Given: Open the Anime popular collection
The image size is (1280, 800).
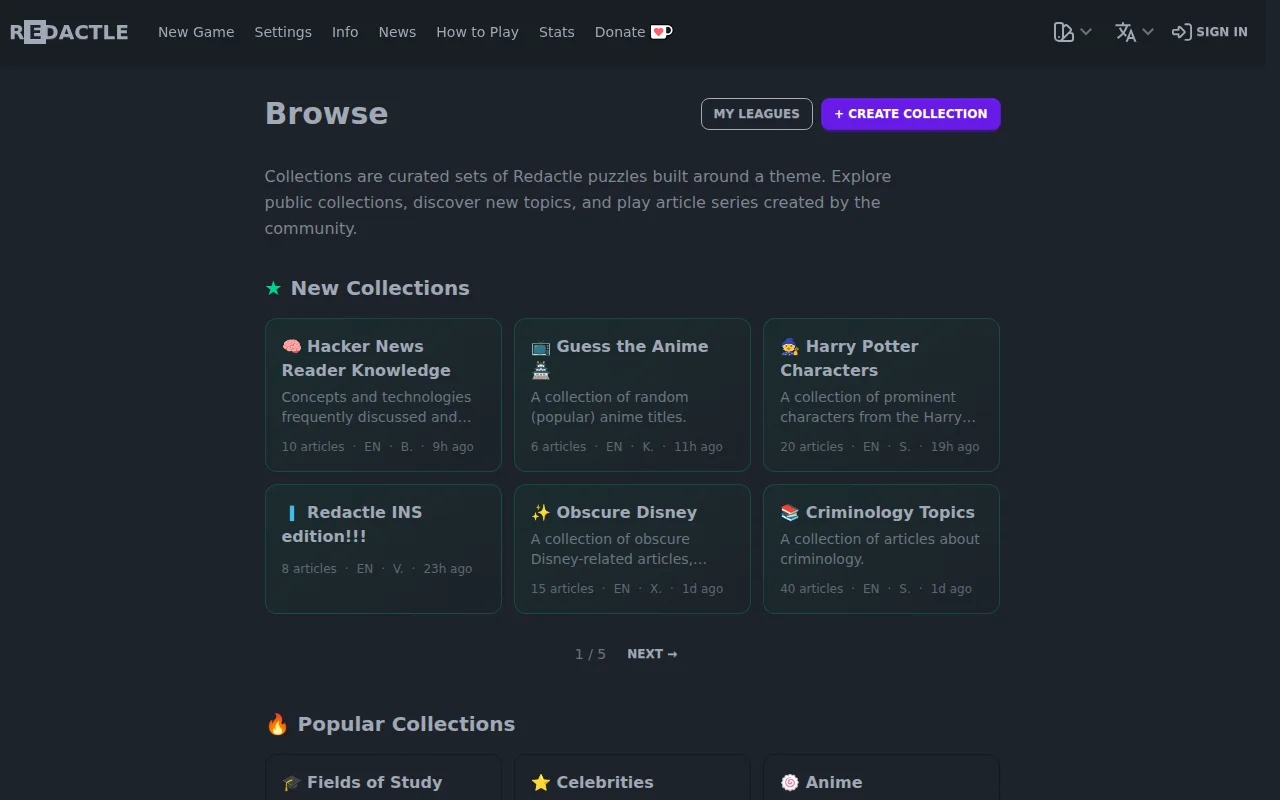Looking at the screenshot, I should (x=881, y=778).
